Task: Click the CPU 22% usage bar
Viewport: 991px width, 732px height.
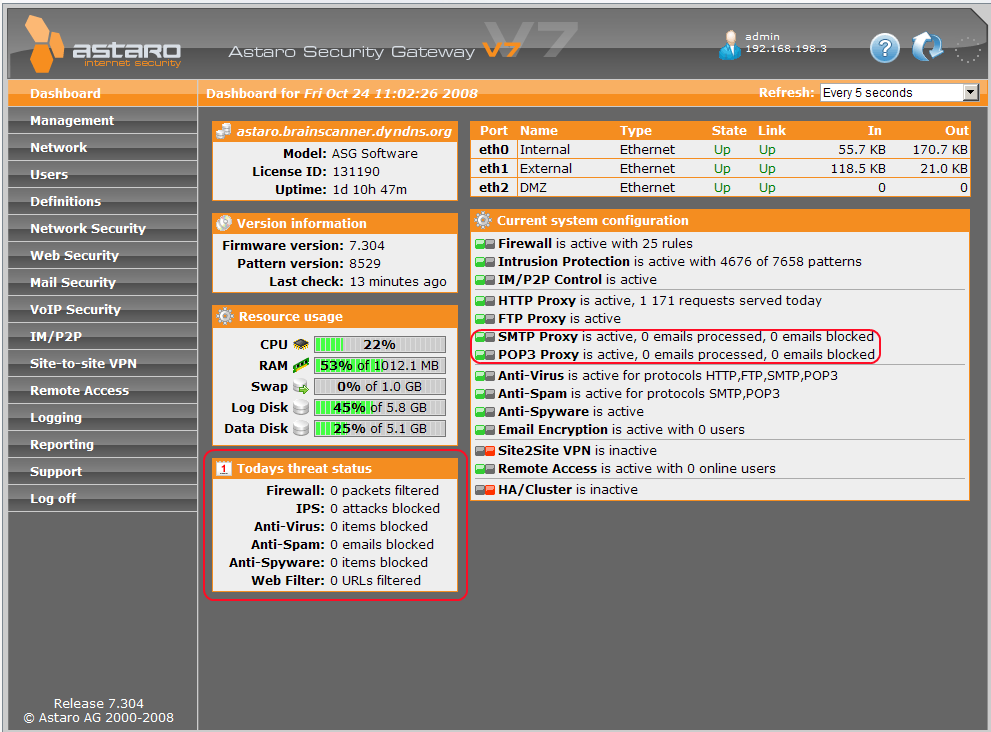Action: pos(380,345)
